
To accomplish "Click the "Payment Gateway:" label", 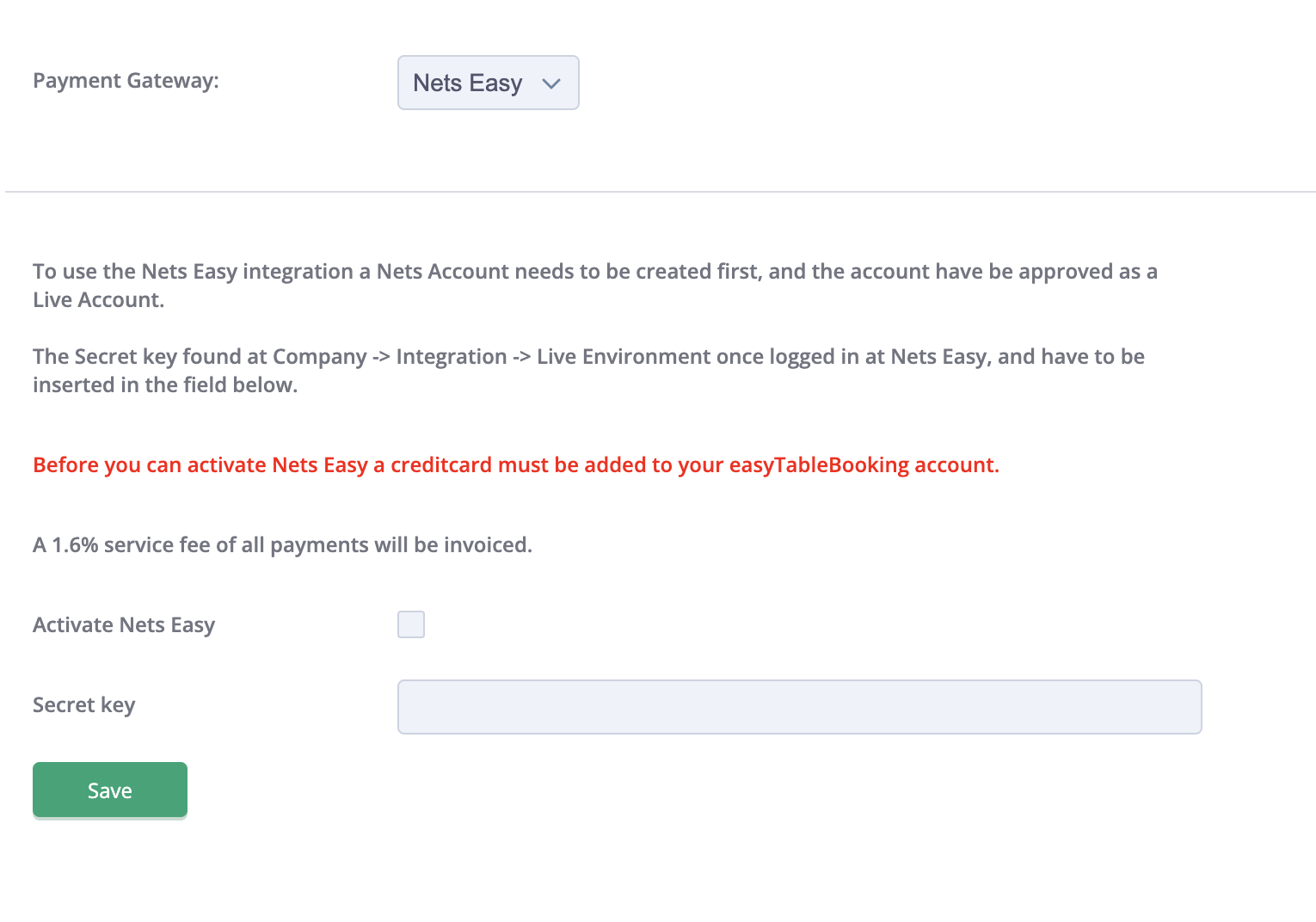I will pos(126,81).
